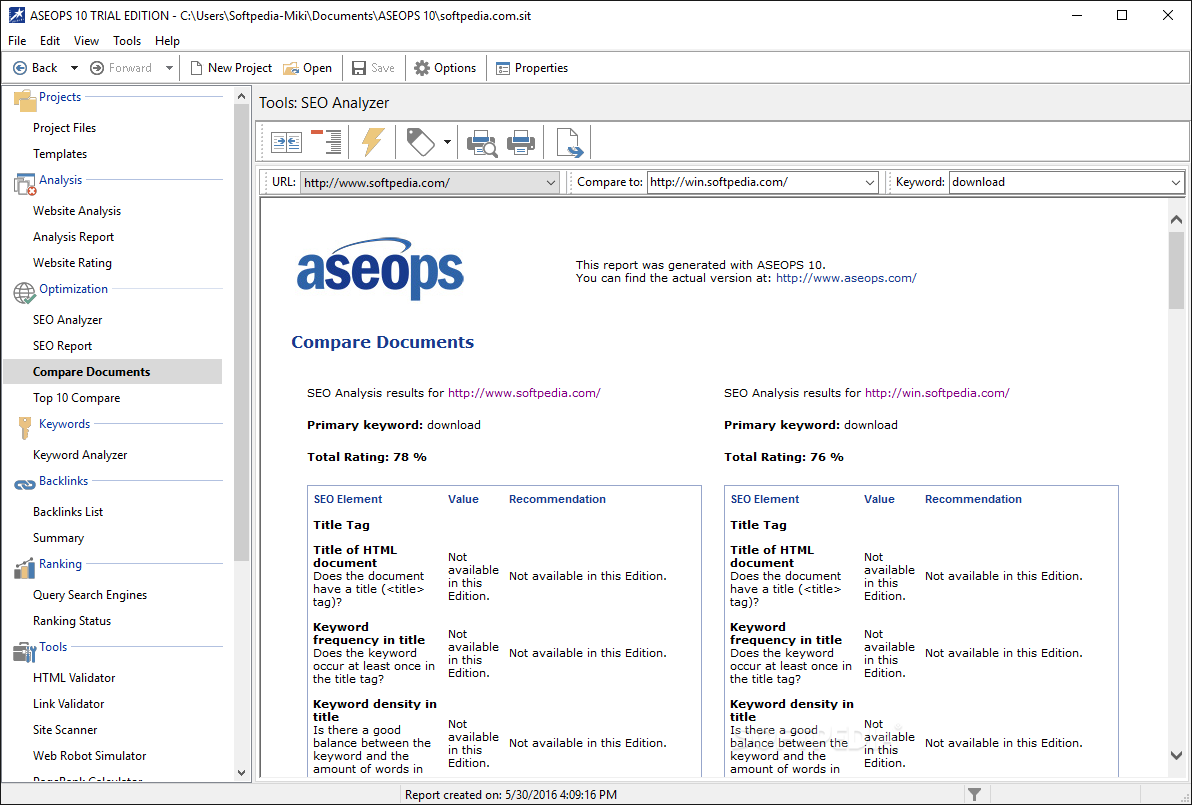Expand the tag icon dropdown arrow
This screenshot has height=805, width=1192.
447,142
